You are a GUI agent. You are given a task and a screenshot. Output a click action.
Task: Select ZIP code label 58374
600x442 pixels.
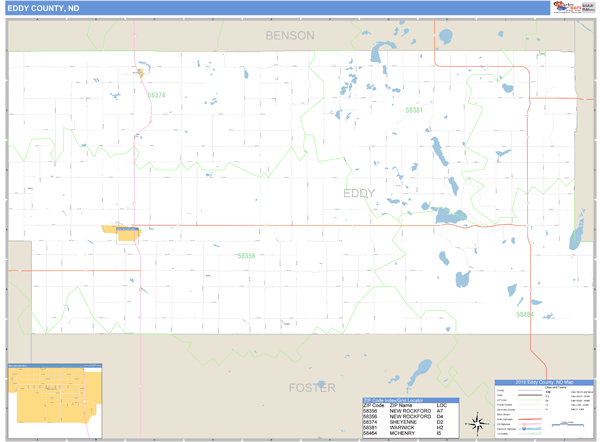(156, 95)
